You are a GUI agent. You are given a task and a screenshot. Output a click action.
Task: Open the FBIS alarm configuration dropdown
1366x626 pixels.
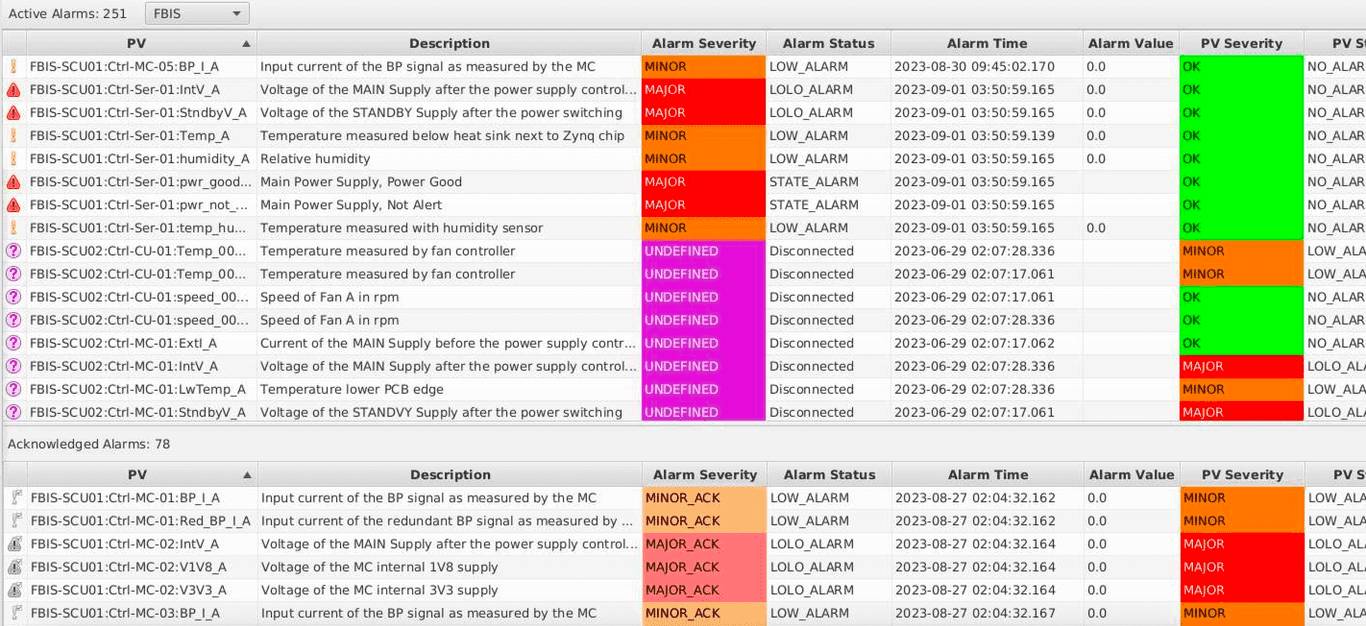pos(197,14)
